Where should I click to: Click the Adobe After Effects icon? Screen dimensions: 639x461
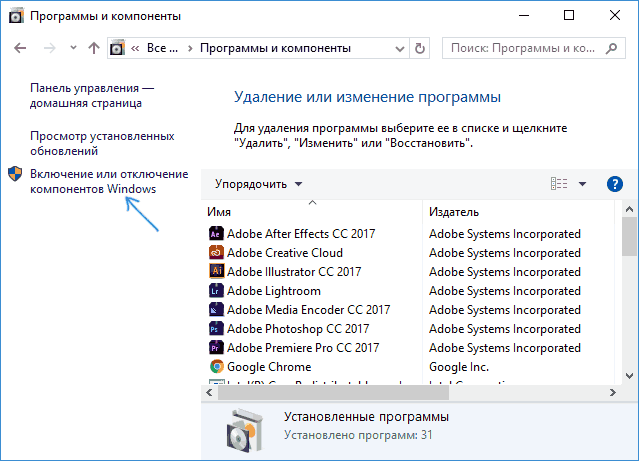pyautogui.click(x=216, y=234)
